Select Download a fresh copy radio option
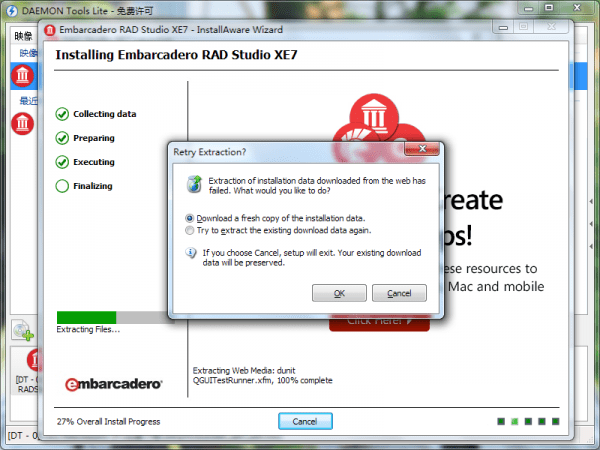600x450 pixels. click(189, 218)
